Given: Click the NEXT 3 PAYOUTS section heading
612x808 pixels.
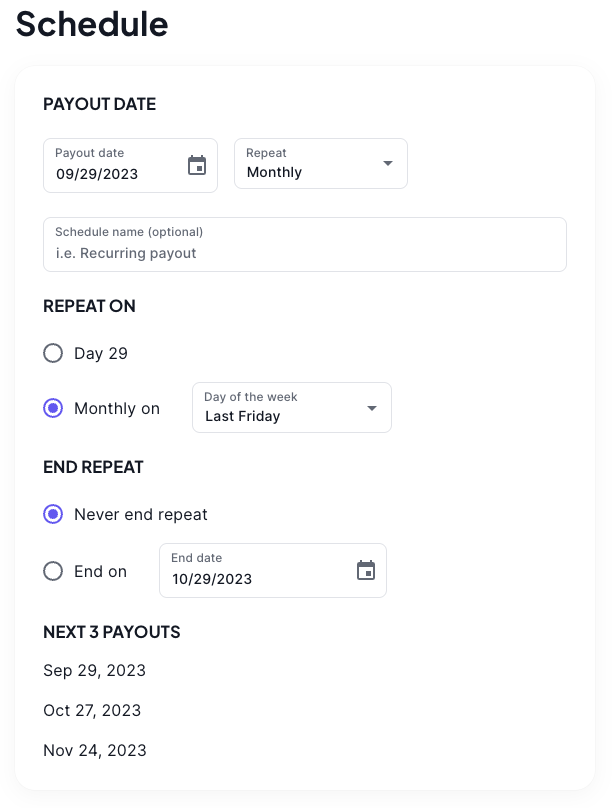Looking at the screenshot, I should click(x=112, y=632).
